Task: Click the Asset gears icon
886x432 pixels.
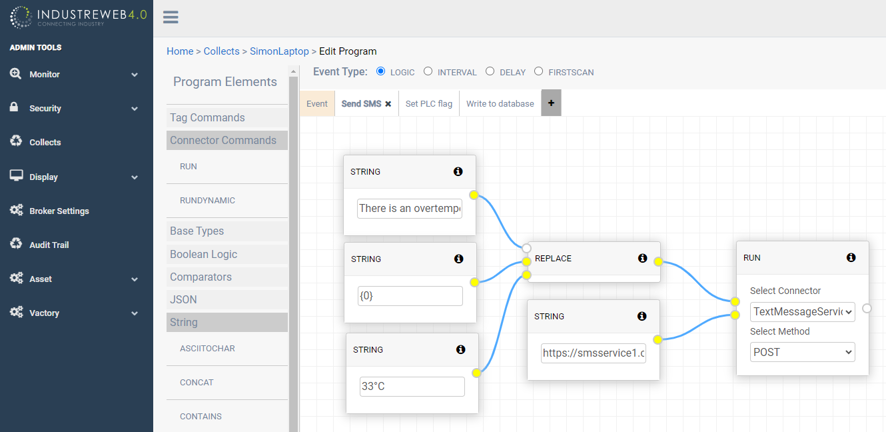Action: pos(16,278)
